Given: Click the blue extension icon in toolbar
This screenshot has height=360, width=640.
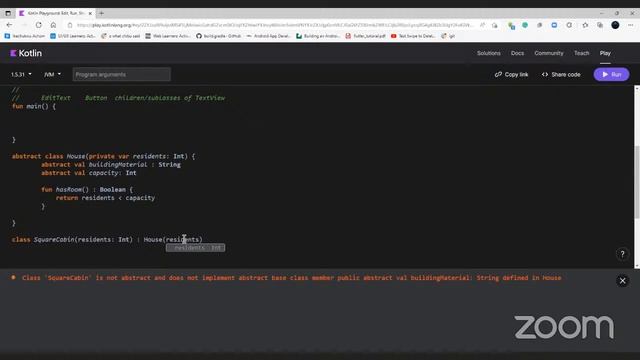Looking at the screenshot, I should pos(554,25).
